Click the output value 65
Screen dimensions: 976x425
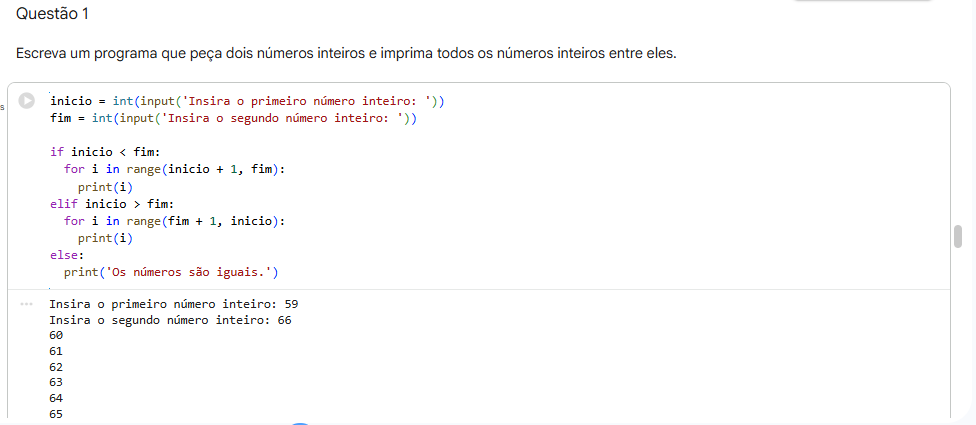56,414
